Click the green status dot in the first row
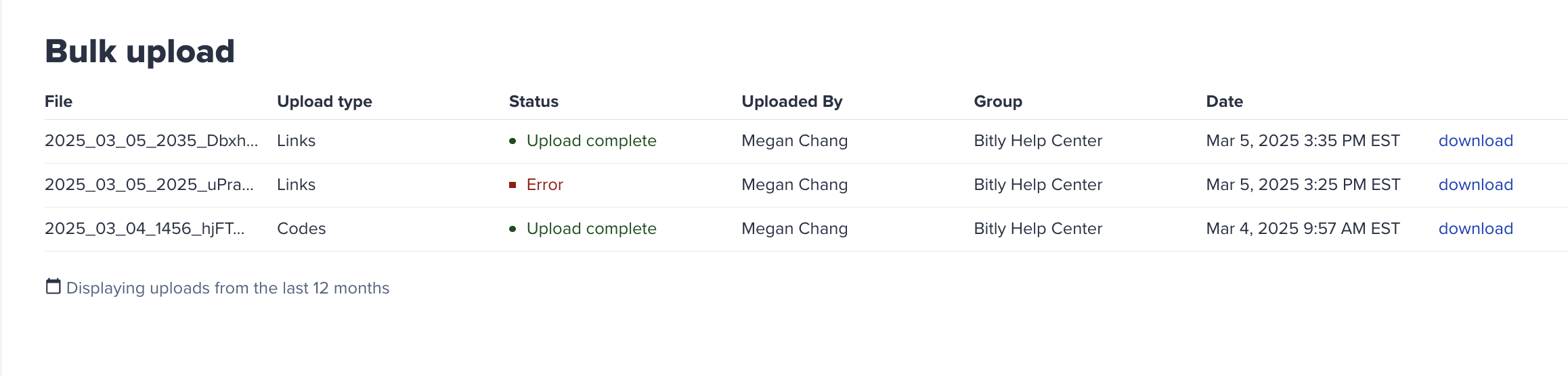The height and width of the screenshot is (376, 1568). [x=513, y=141]
